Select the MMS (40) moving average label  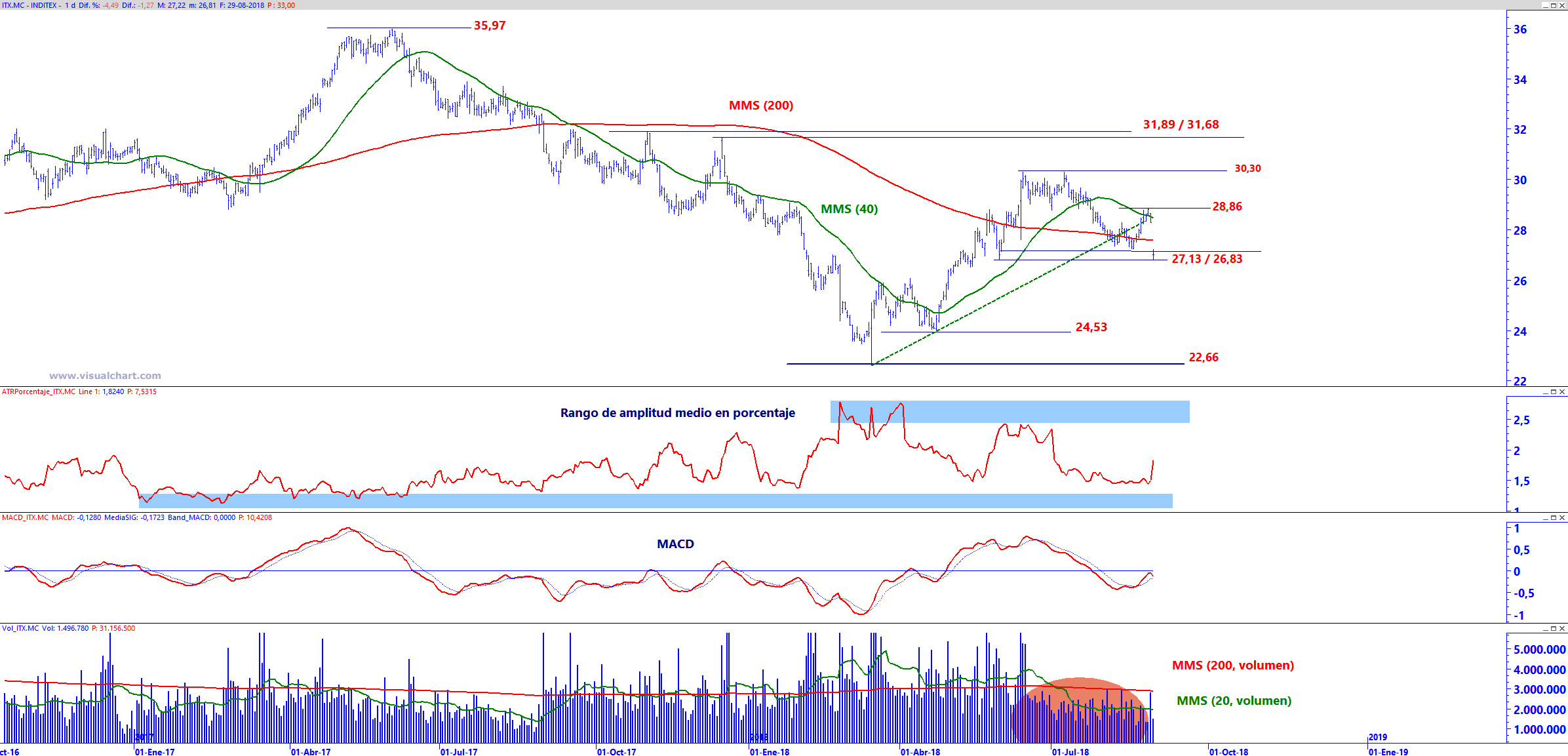(849, 209)
